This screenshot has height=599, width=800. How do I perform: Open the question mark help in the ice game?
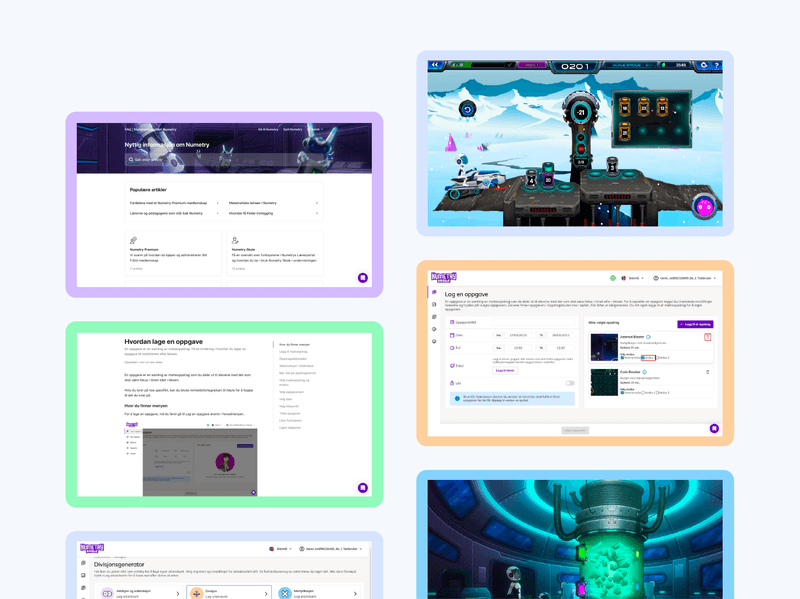pyautogui.click(x=716, y=65)
